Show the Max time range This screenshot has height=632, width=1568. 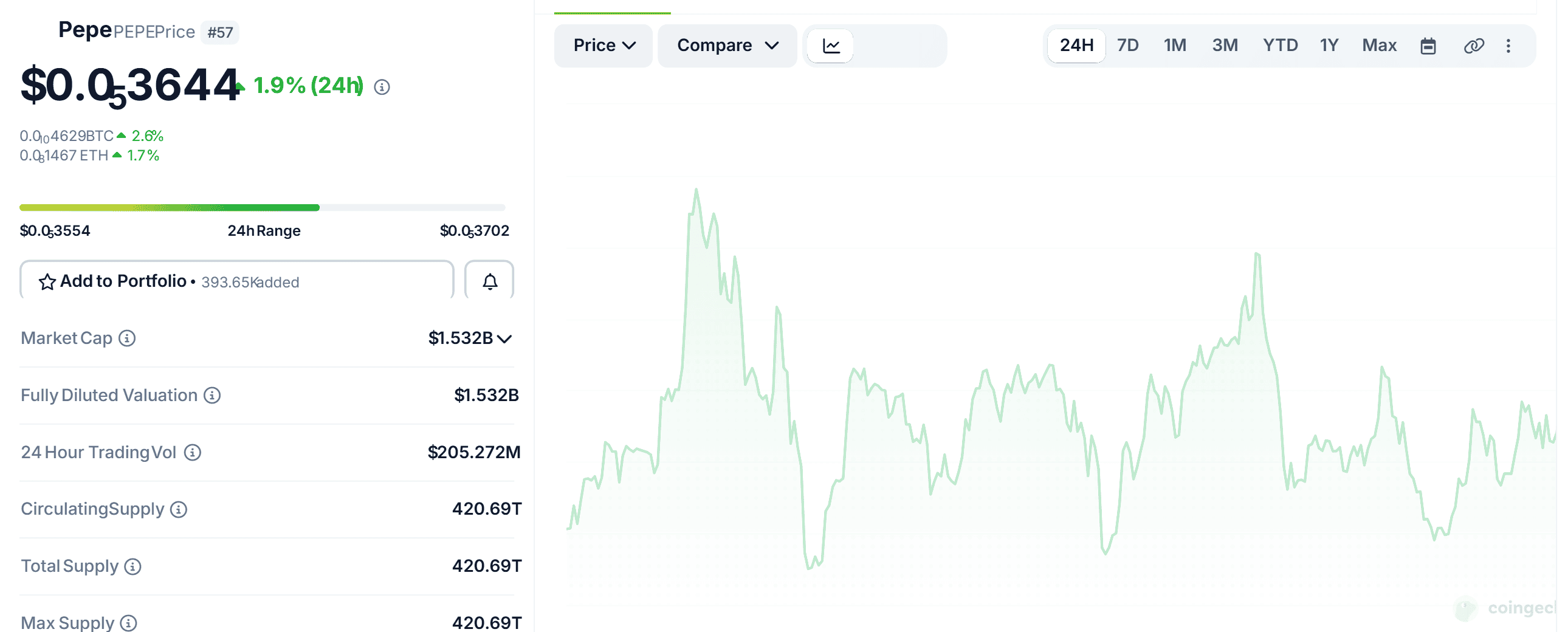coord(1380,46)
